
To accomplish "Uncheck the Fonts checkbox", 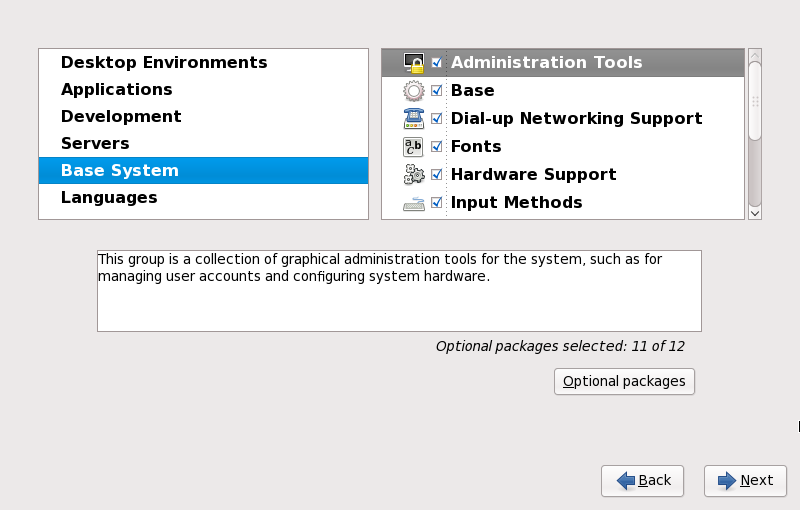I will [437, 147].
